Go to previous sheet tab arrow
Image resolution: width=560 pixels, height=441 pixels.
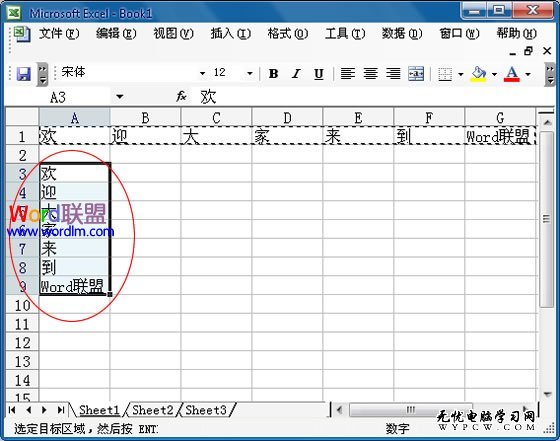[x=29, y=410]
